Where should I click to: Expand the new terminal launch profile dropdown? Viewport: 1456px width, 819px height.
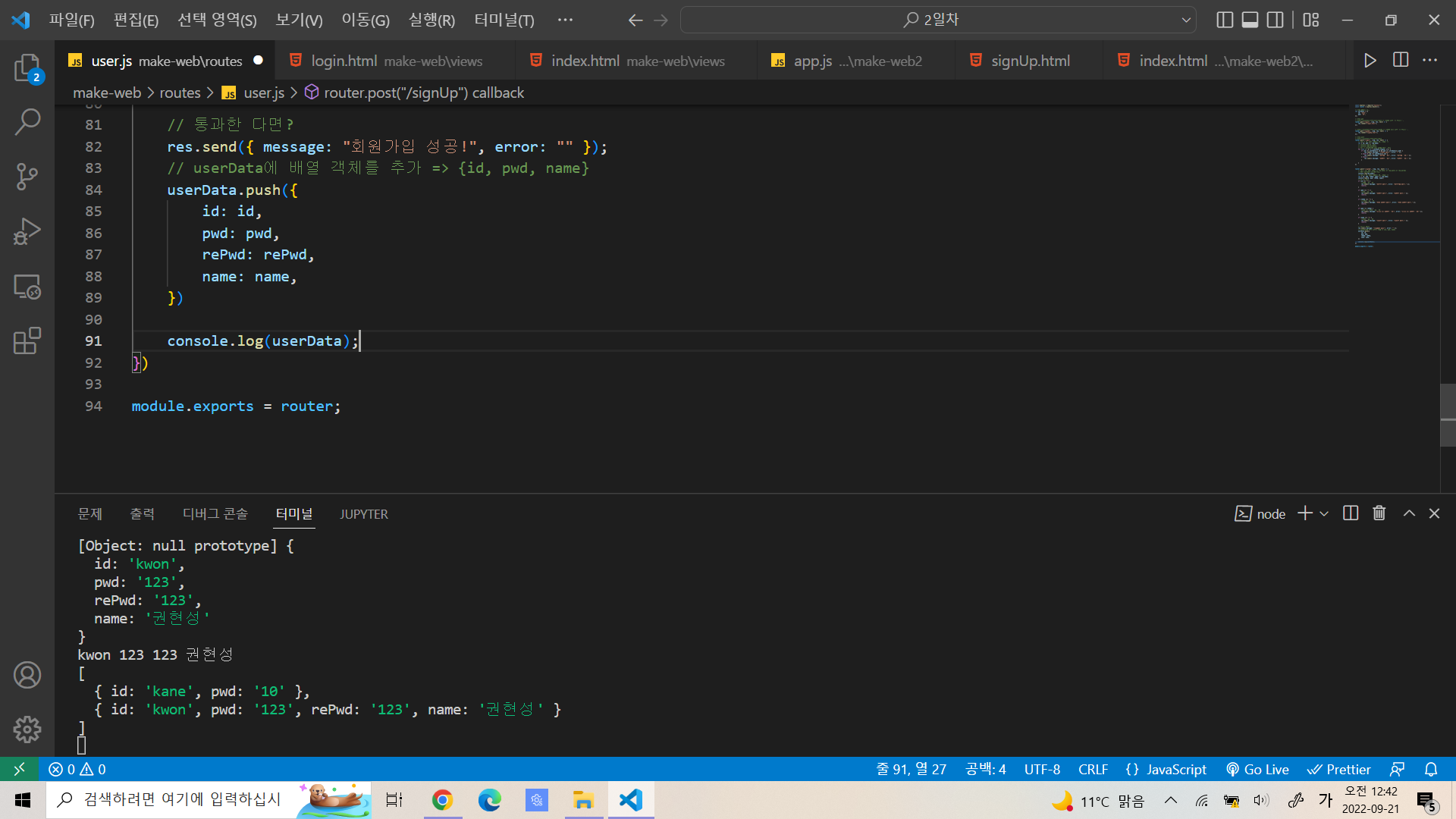1324,513
